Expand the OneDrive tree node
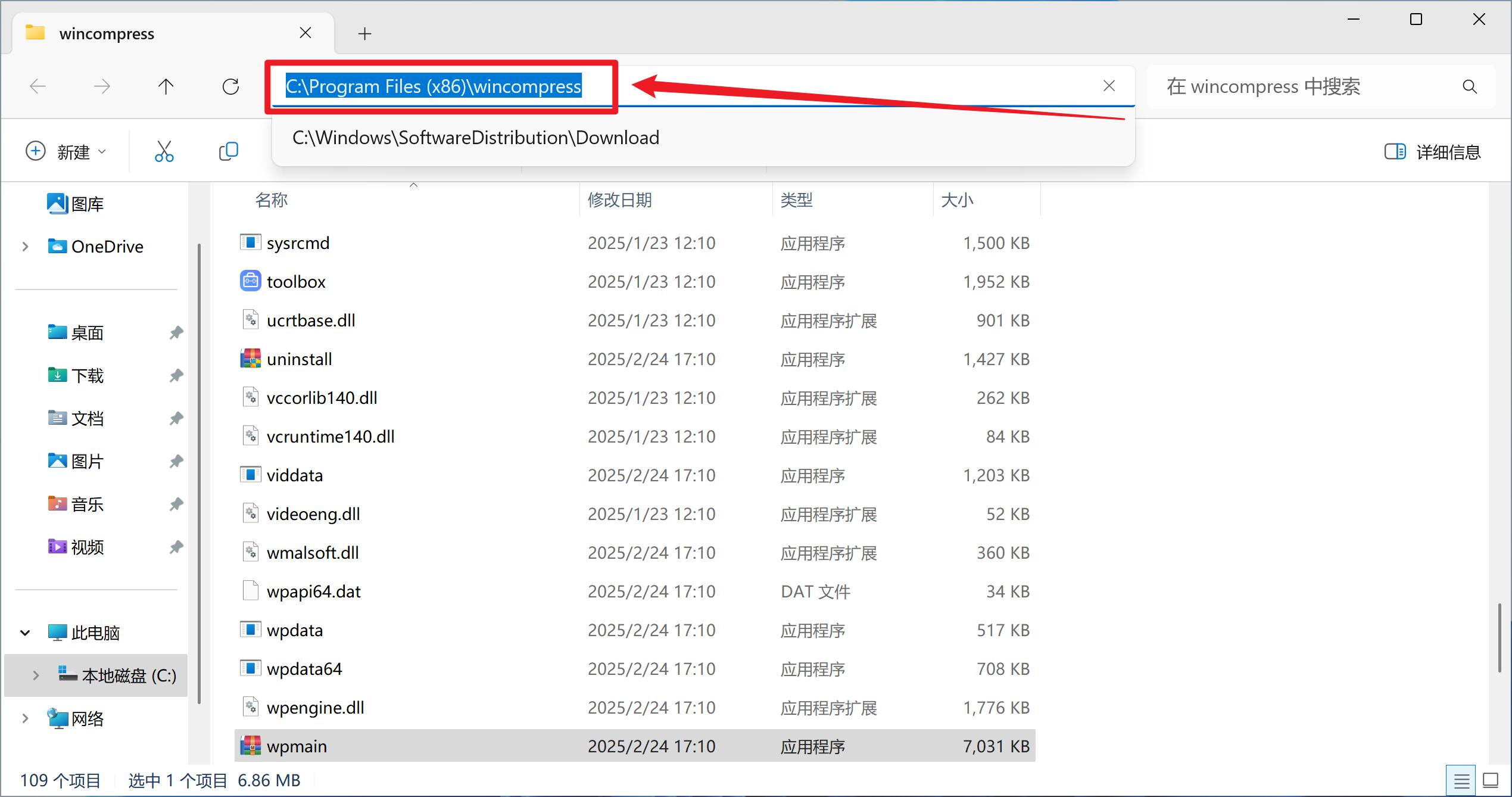The image size is (1512, 797). pyautogui.click(x=25, y=247)
